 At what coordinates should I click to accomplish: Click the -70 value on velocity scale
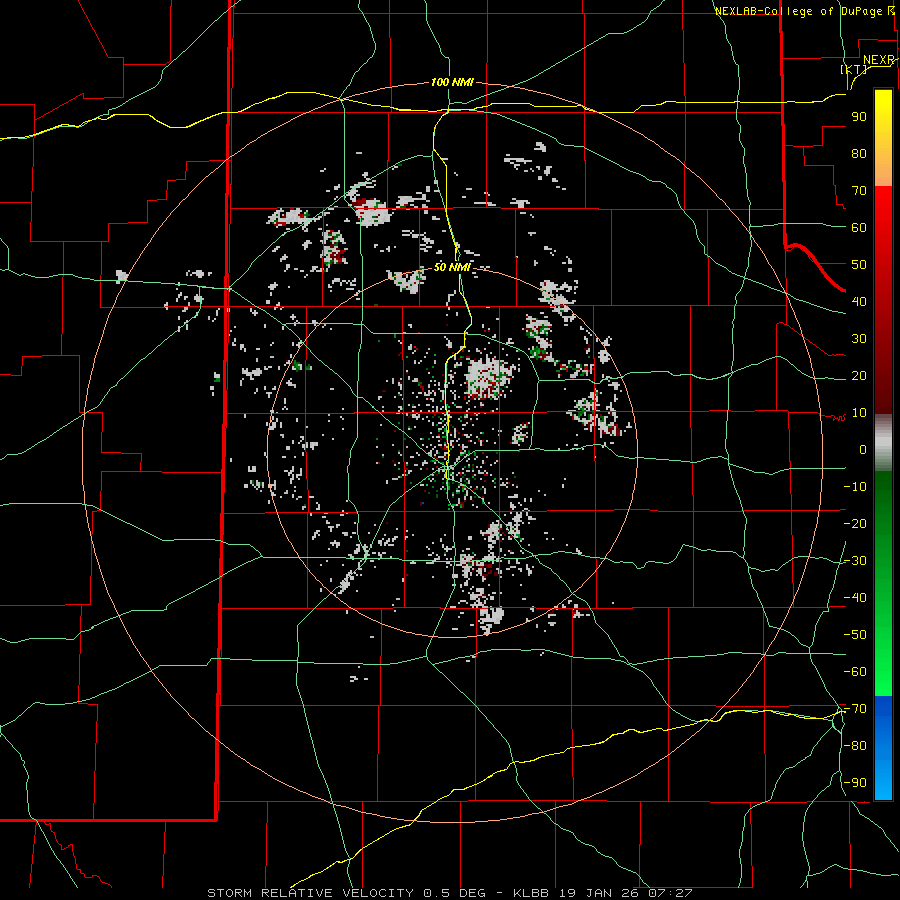(855, 709)
